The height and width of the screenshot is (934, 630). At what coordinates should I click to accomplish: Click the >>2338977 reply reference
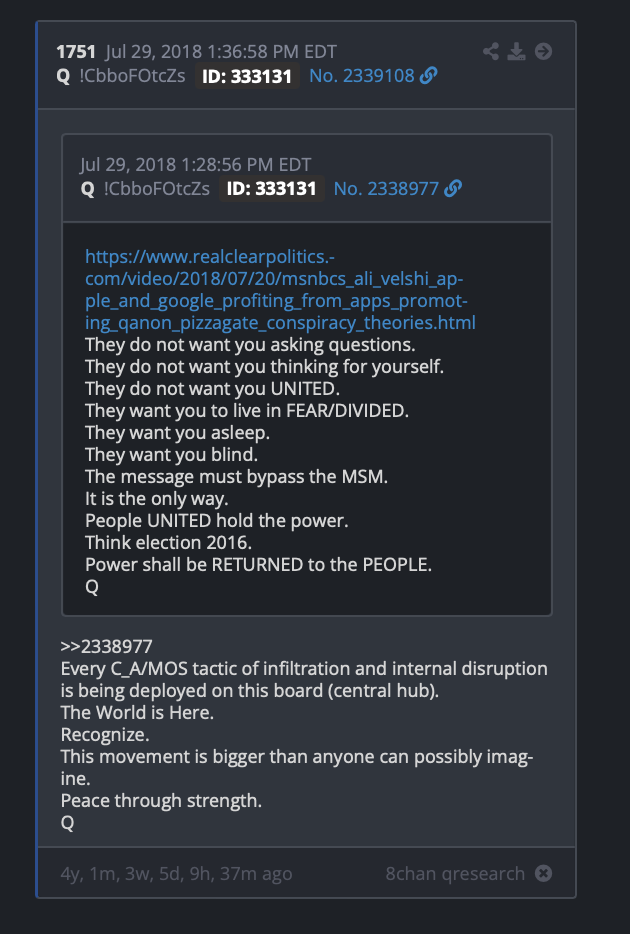107,646
